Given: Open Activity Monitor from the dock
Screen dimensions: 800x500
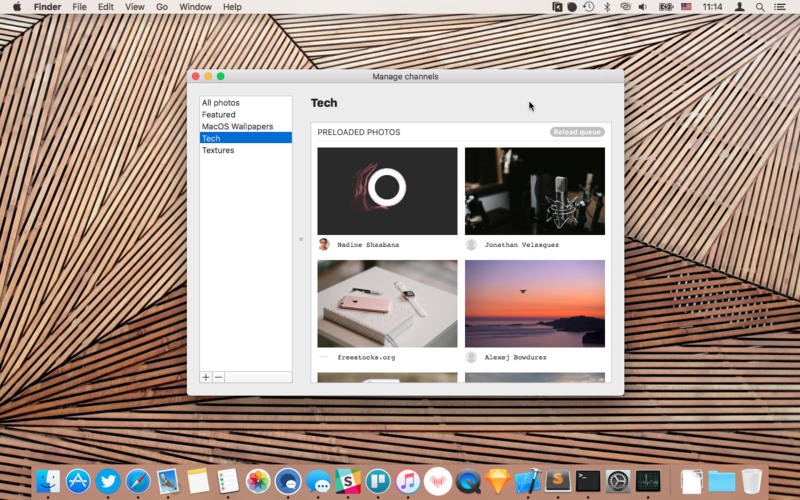Looking at the screenshot, I should (648, 481).
